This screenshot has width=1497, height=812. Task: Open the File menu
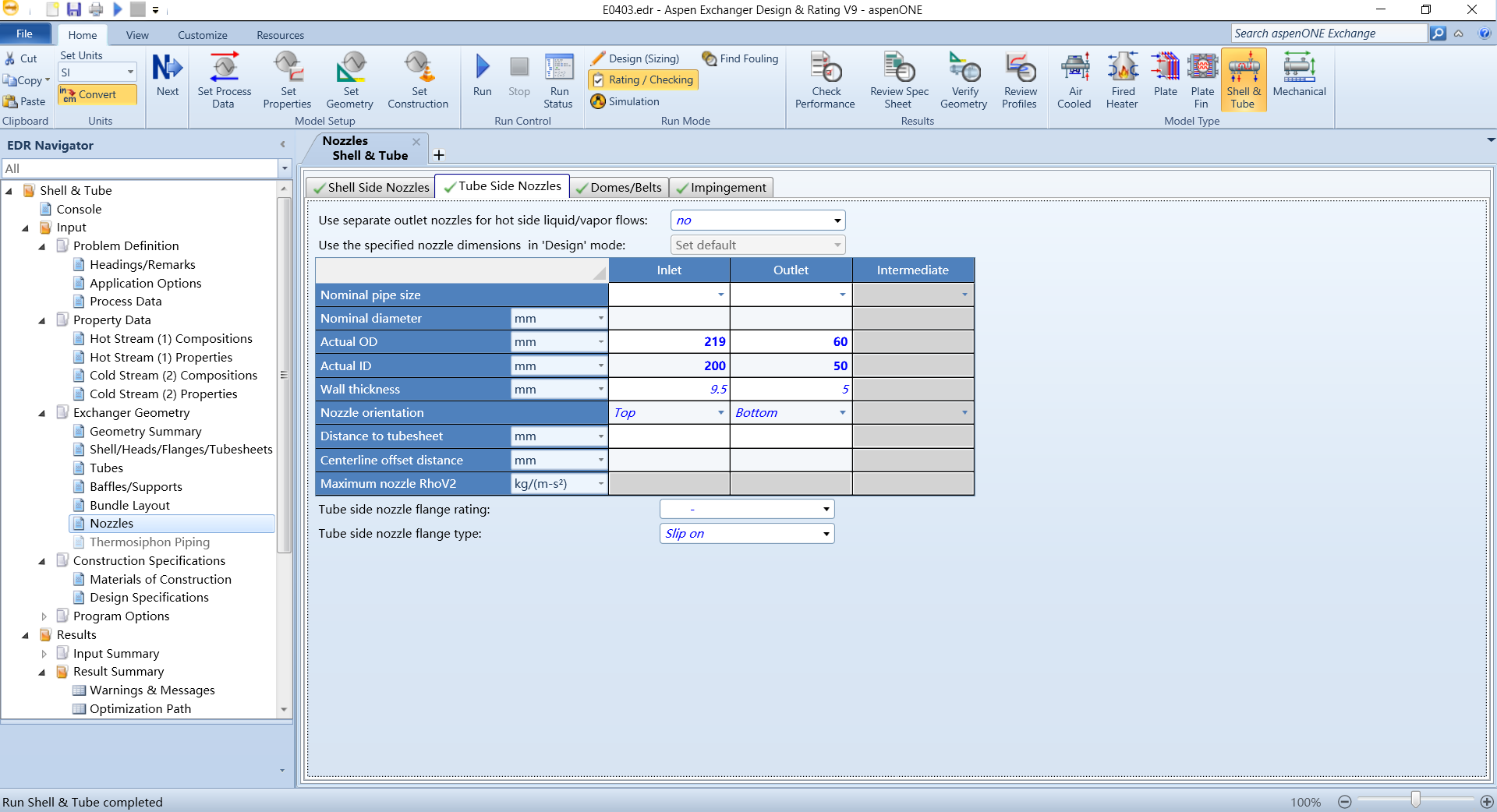[x=25, y=34]
